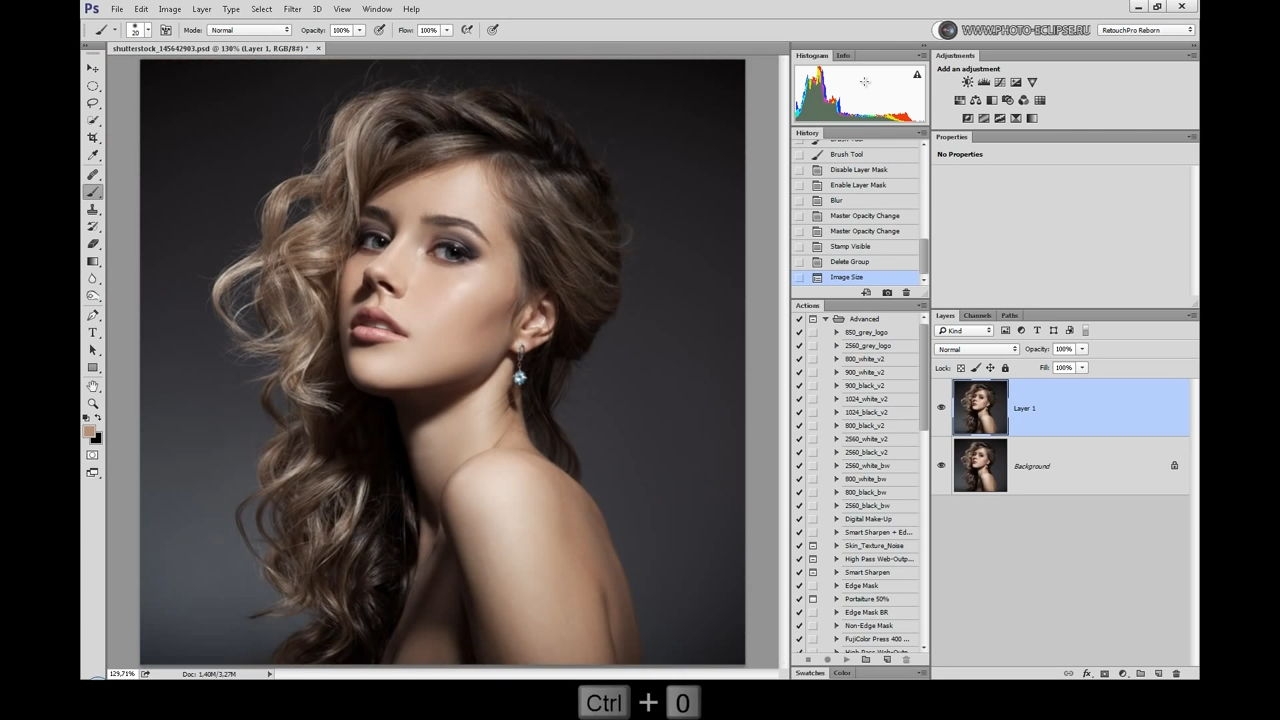This screenshot has height=720, width=1280.
Task: Select the Zoom tool
Action: coord(93,403)
